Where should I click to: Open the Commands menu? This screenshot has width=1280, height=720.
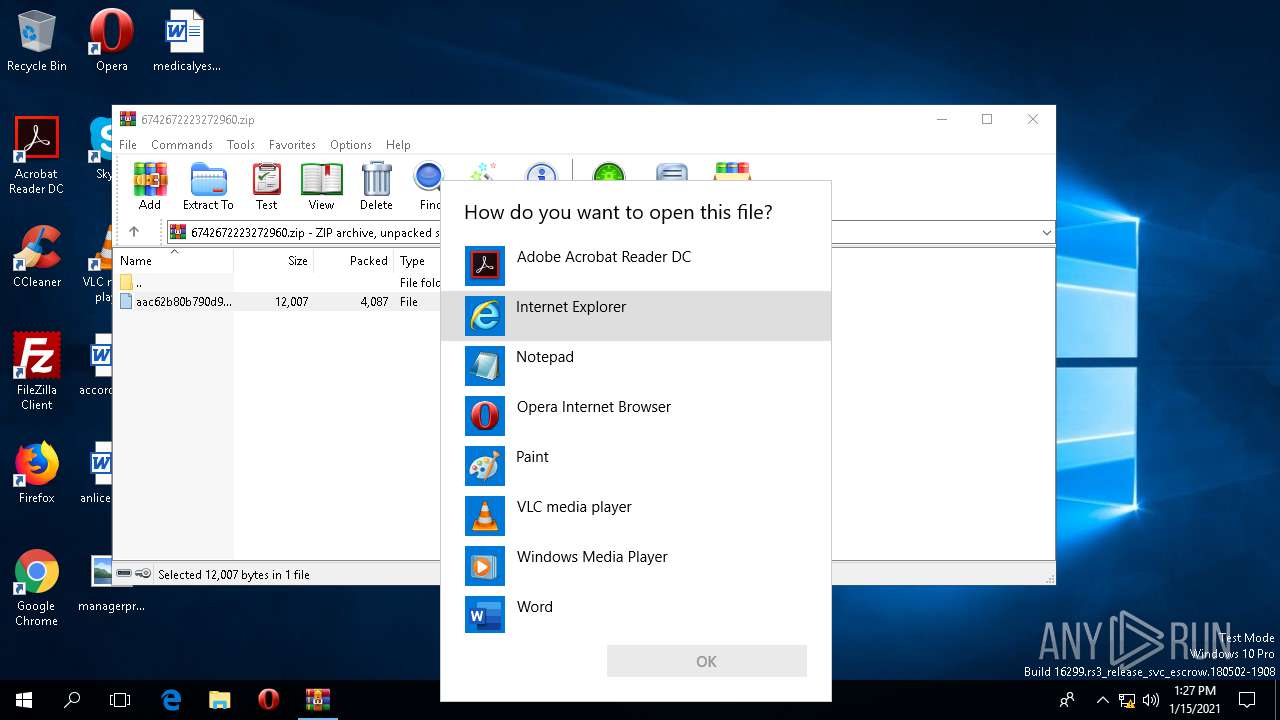(182, 145)
